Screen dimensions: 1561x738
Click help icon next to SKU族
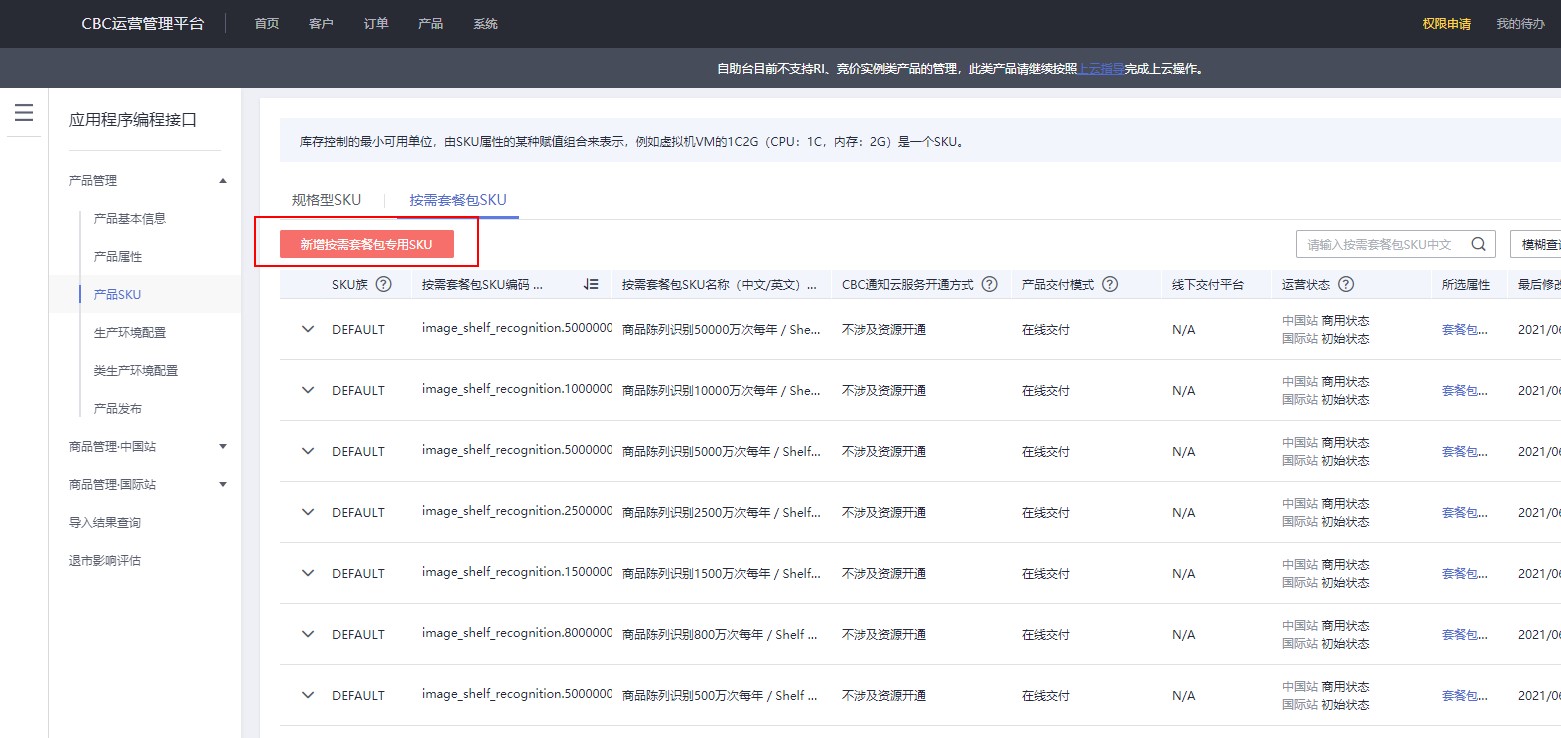[x=383, y=284]
